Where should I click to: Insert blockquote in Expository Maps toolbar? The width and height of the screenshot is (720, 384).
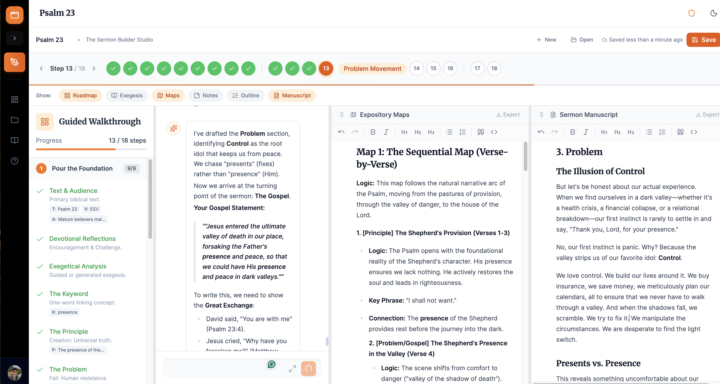tap(480, 132)
